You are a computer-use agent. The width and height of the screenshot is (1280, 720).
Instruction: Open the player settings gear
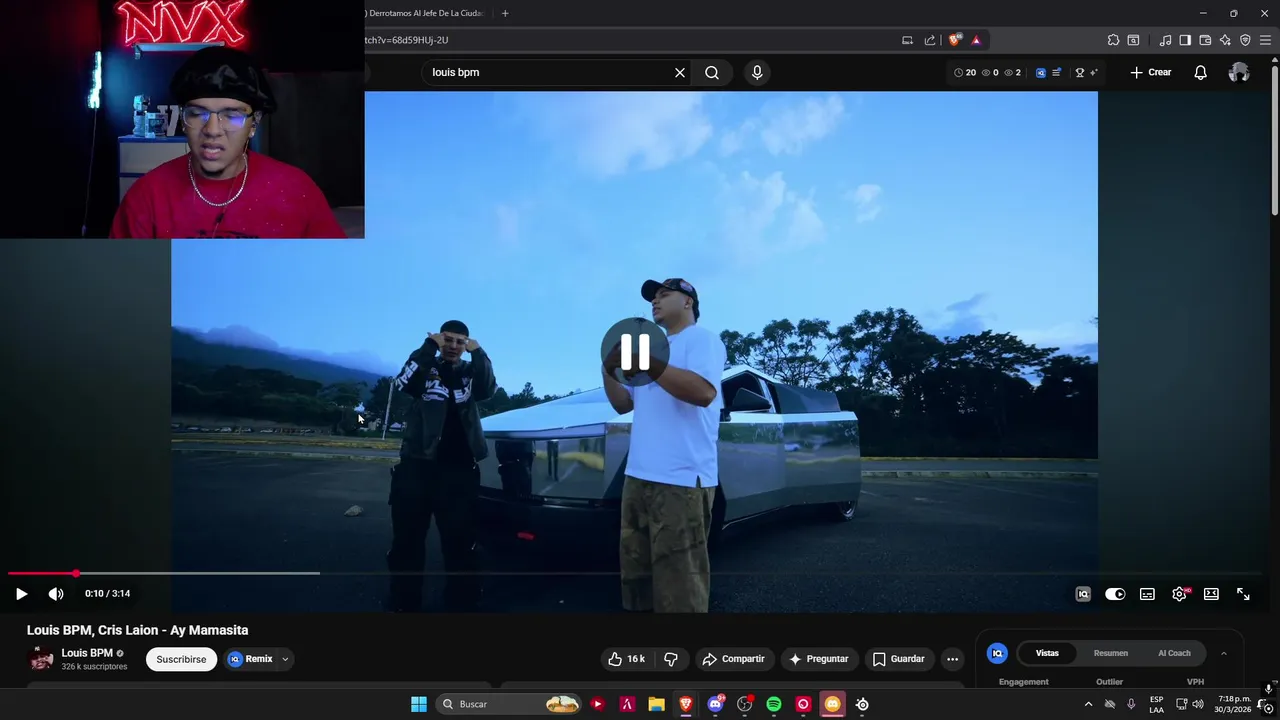1180,594
